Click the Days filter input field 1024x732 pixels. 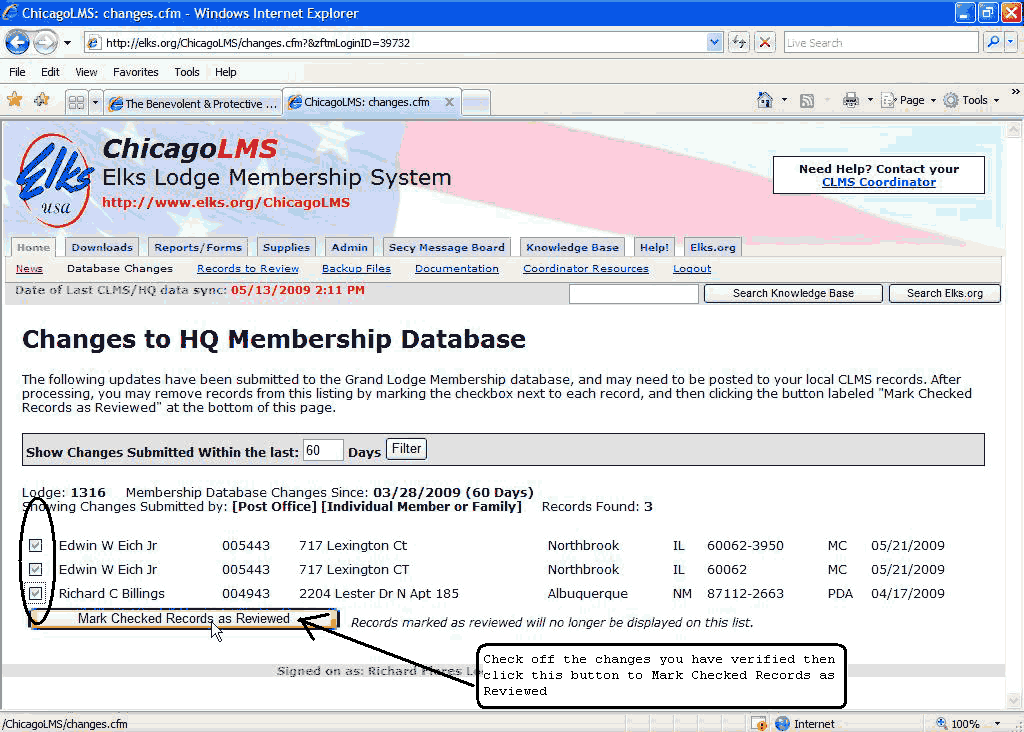coord(323,450)
